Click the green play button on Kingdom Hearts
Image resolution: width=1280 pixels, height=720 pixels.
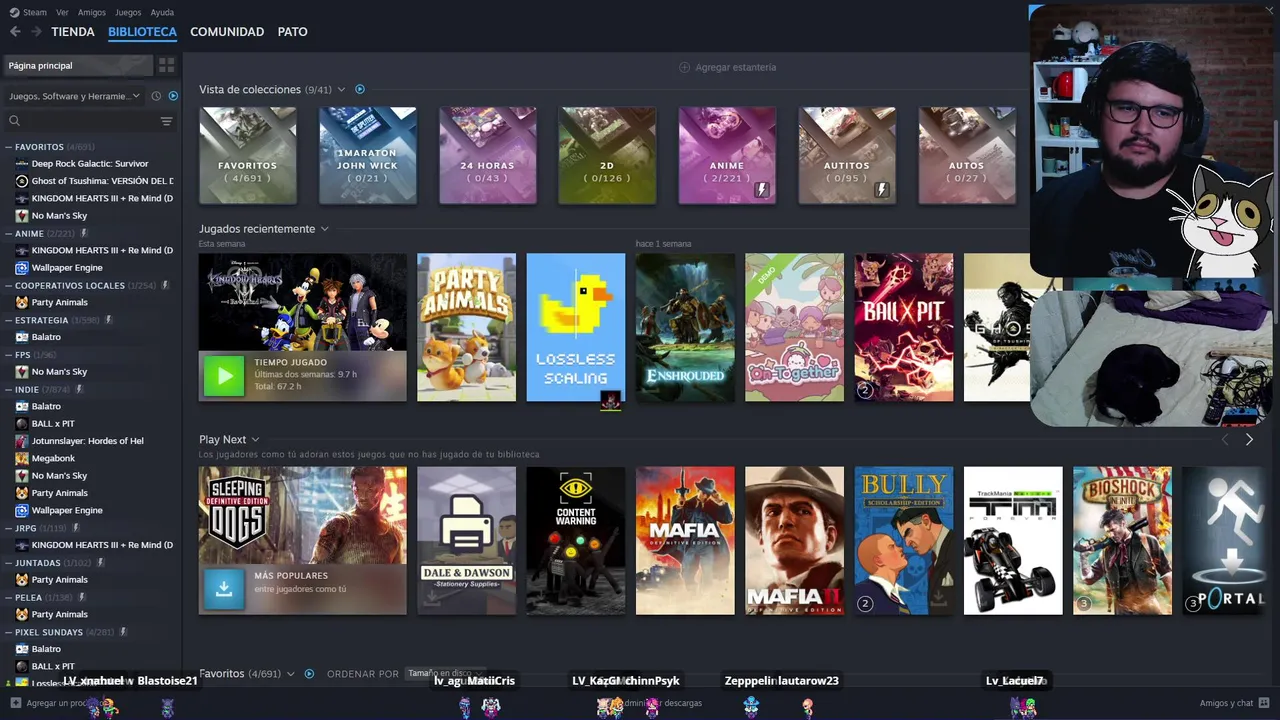pos(224,376)
